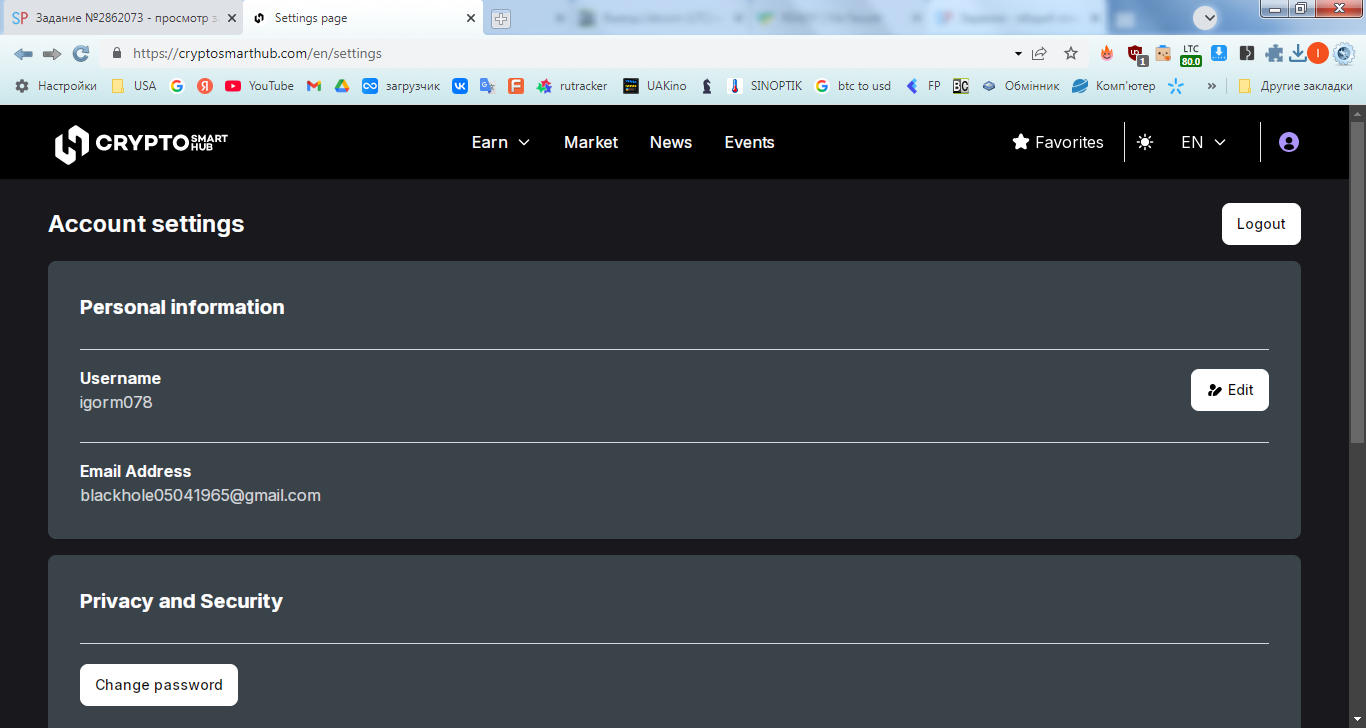This screenshot has width=1366, height=728.
Task: Click the Logout button
Action: point(1261,224)
